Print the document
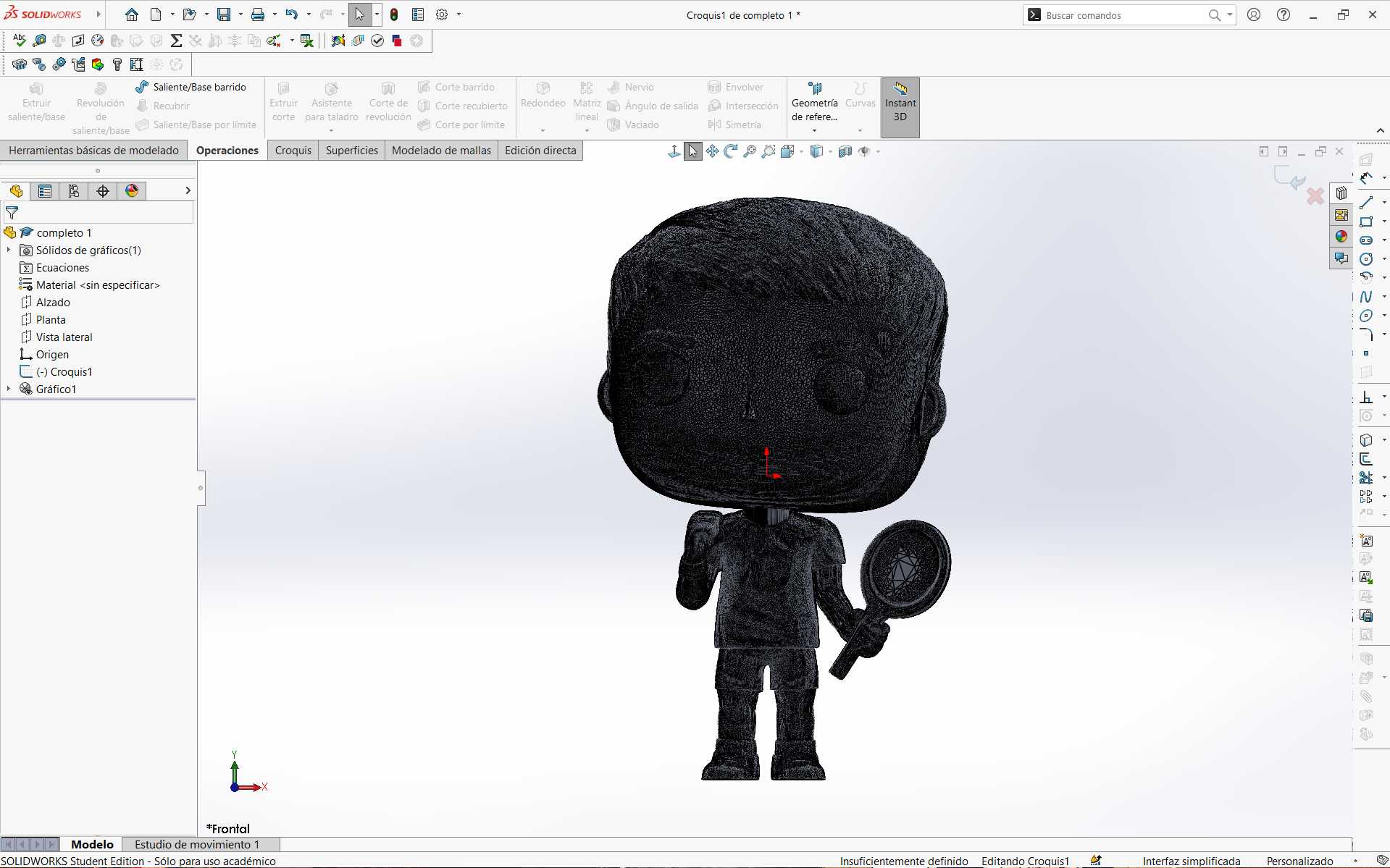Screen dimensions: 1390x868 pos(257,14)
